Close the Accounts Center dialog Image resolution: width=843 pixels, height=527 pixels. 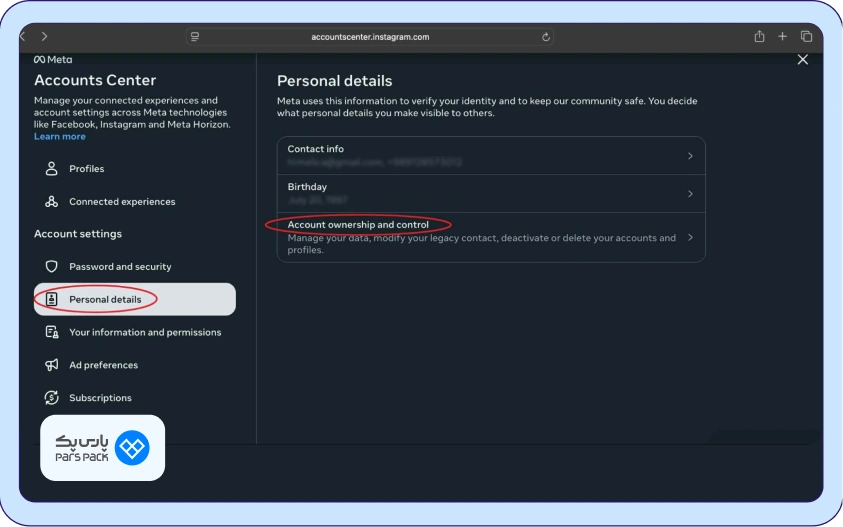tap(802, 60)
